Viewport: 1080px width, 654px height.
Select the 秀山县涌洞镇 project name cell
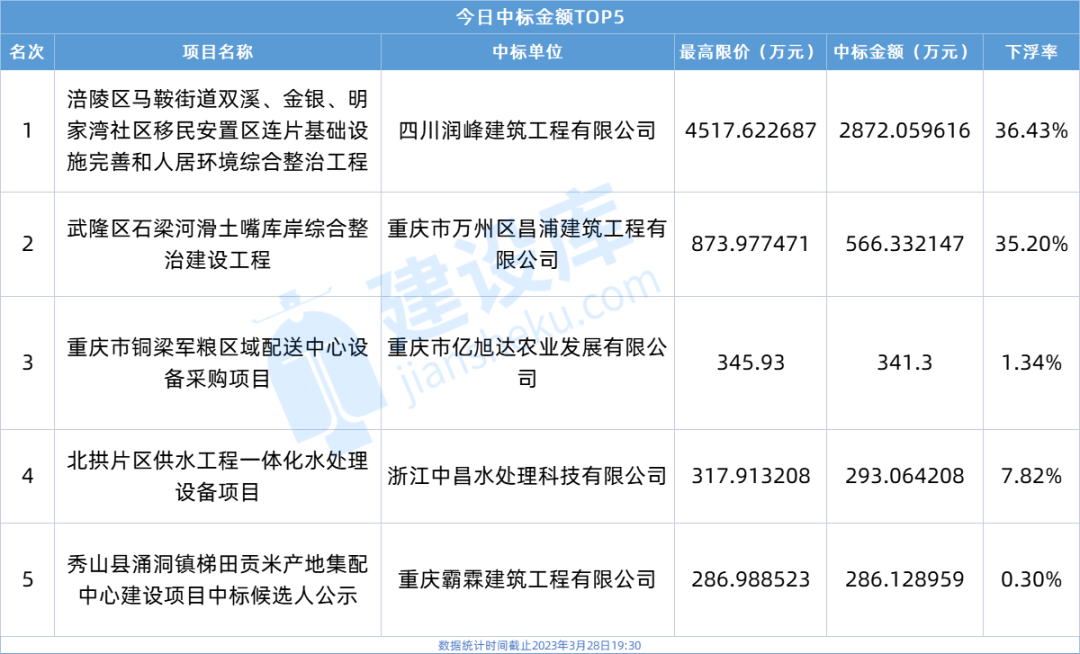coord(217,579)
